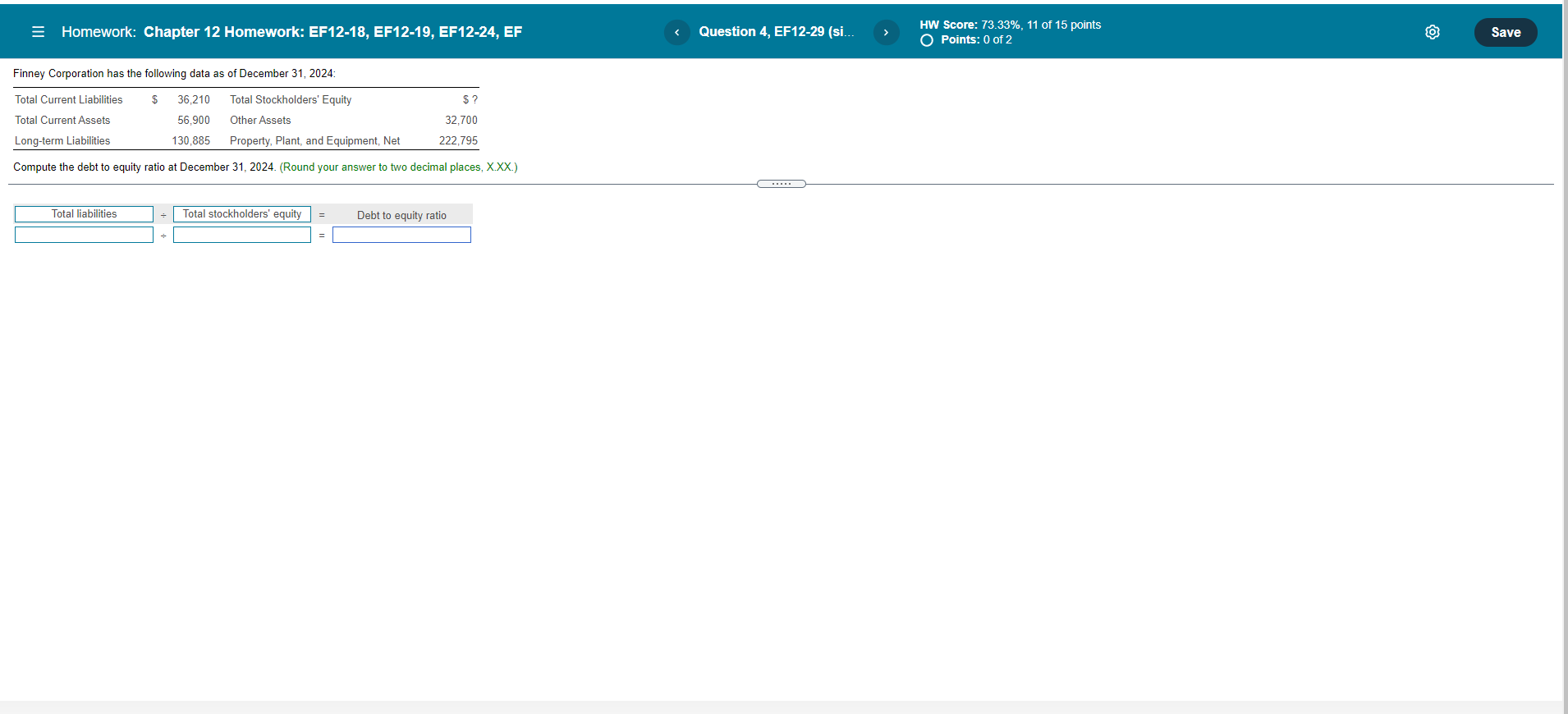Click the panel divider drag handle
The height and width of the screenshot is (714, 1568).
pyautogui.click(x=782, y=184)
